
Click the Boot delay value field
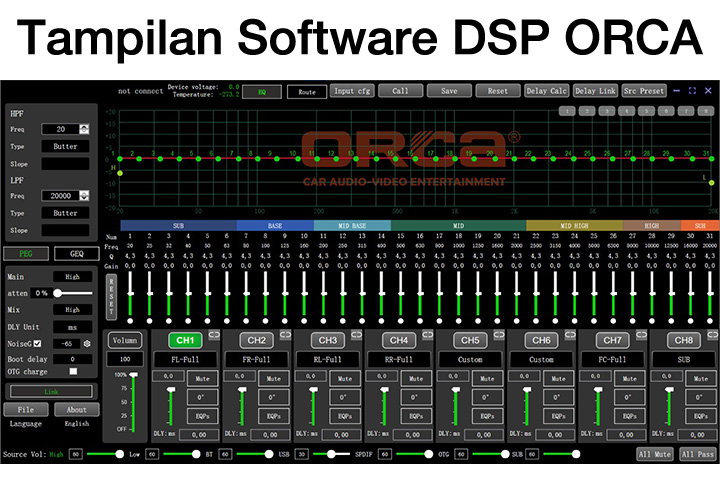[x=73, y=359]
